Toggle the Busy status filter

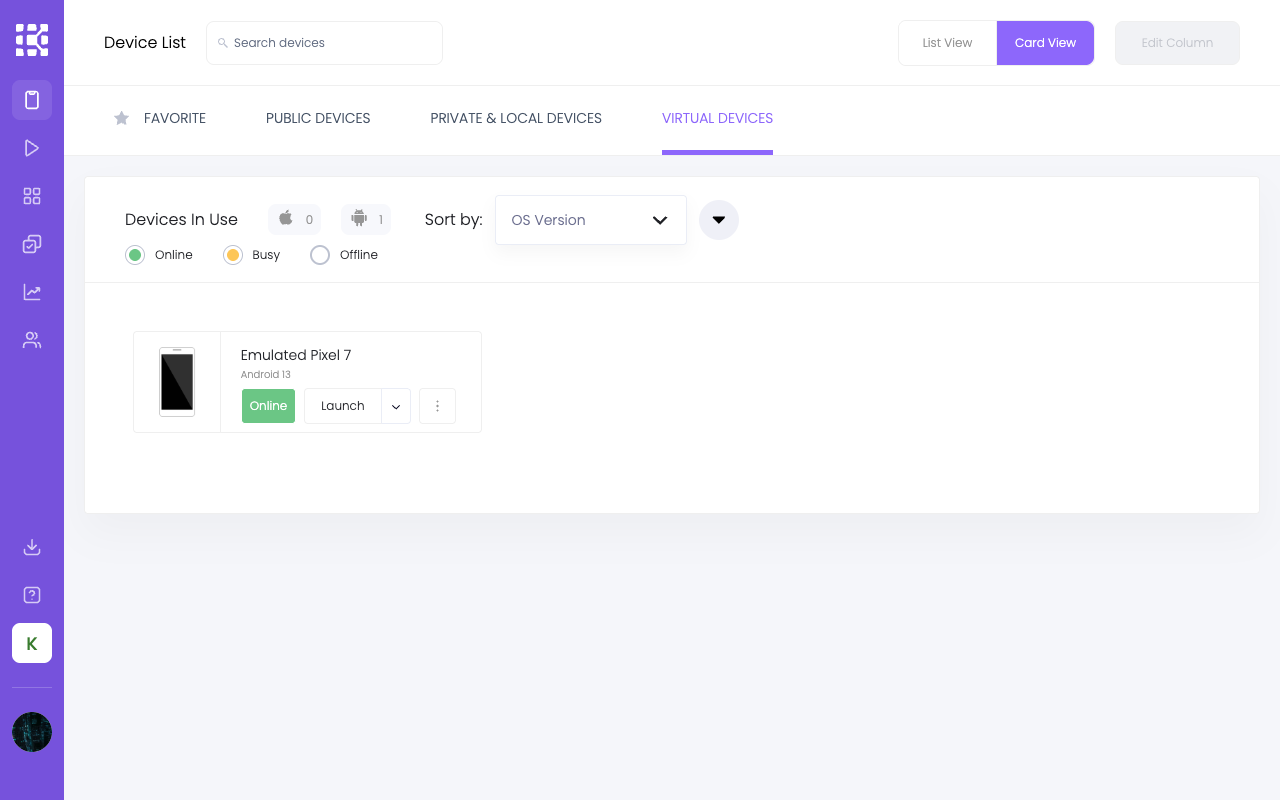[233, 255]
